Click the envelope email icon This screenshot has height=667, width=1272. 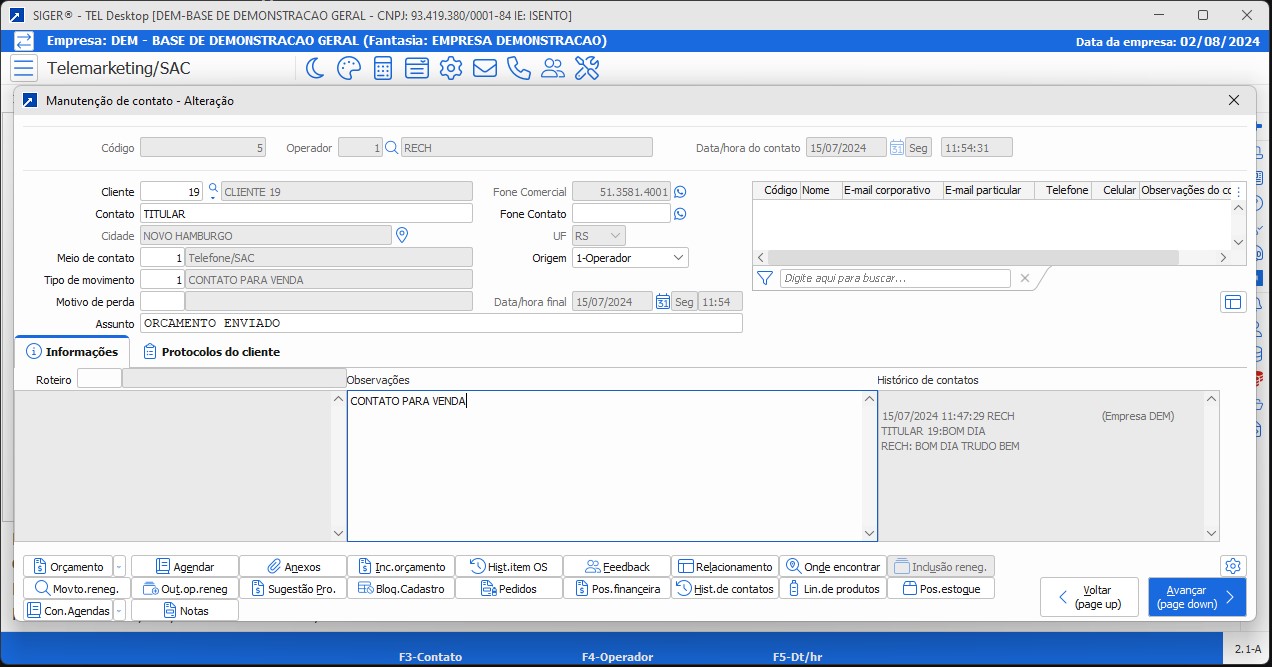click(x=485, y=68)
